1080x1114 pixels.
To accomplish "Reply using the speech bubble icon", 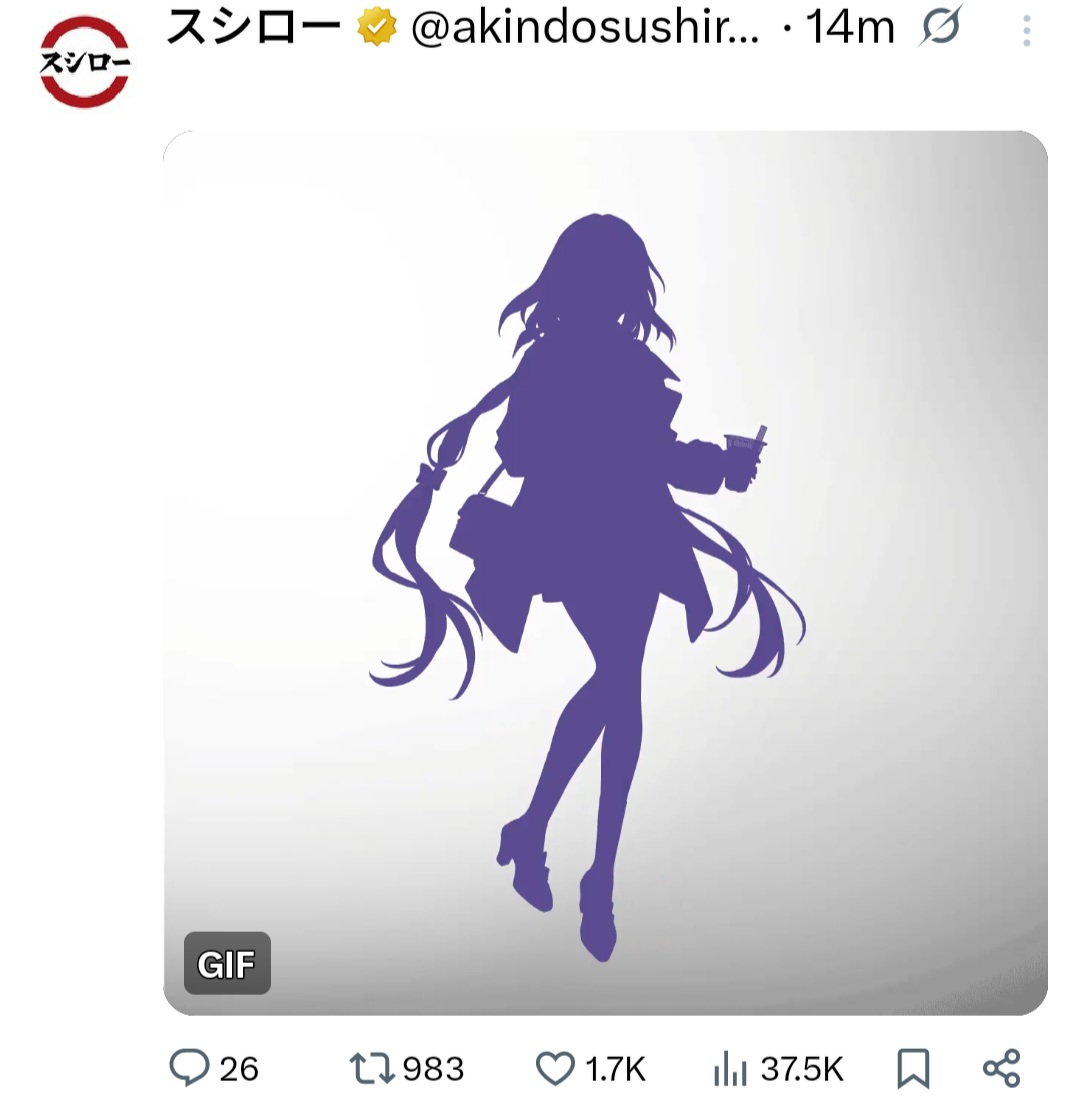I will pos(189,1067).
